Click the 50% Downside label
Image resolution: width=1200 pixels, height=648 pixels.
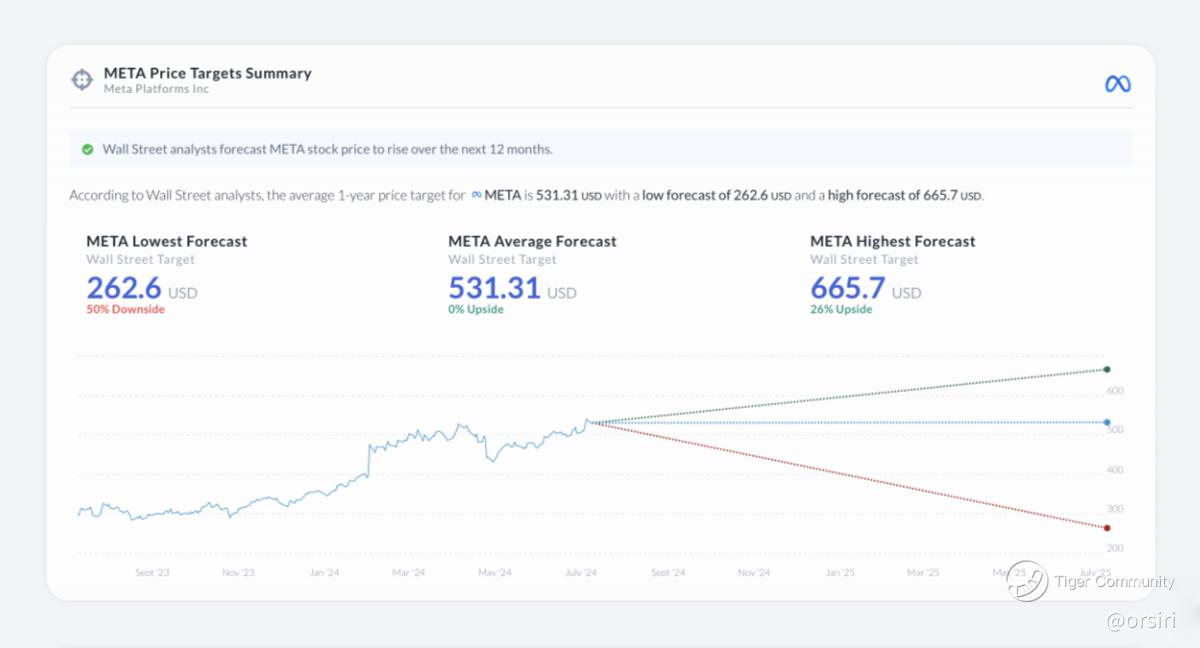coord(125,310)
